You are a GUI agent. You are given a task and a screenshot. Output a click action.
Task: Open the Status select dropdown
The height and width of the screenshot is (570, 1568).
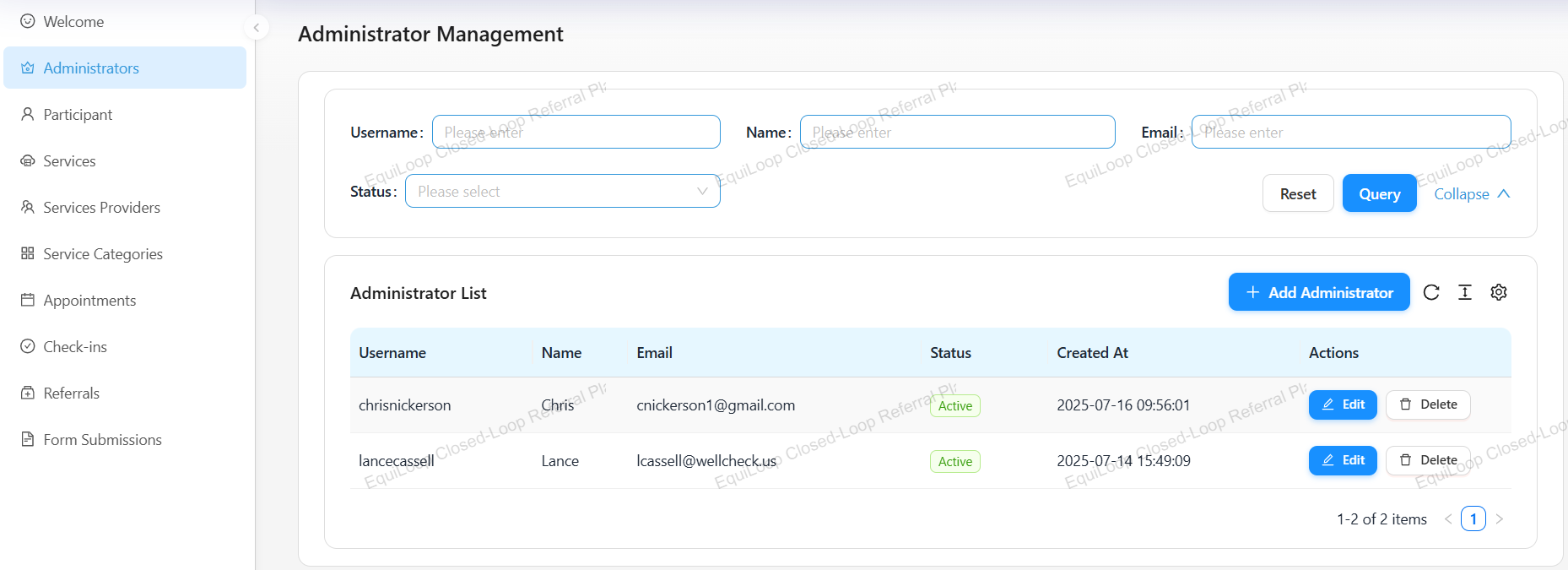click(562, 192)
